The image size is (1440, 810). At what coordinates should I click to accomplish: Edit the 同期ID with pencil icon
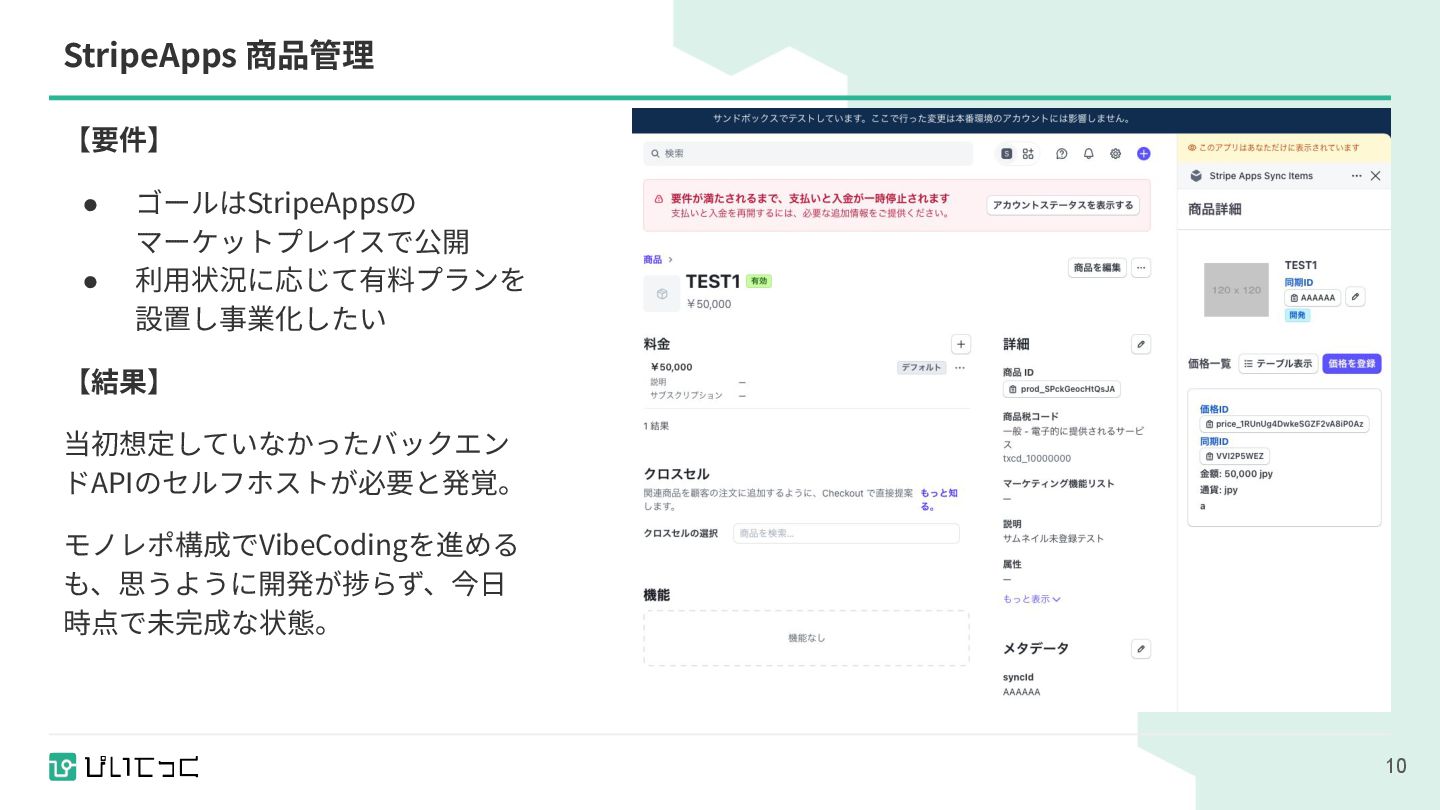click(x=1355, y=297)
